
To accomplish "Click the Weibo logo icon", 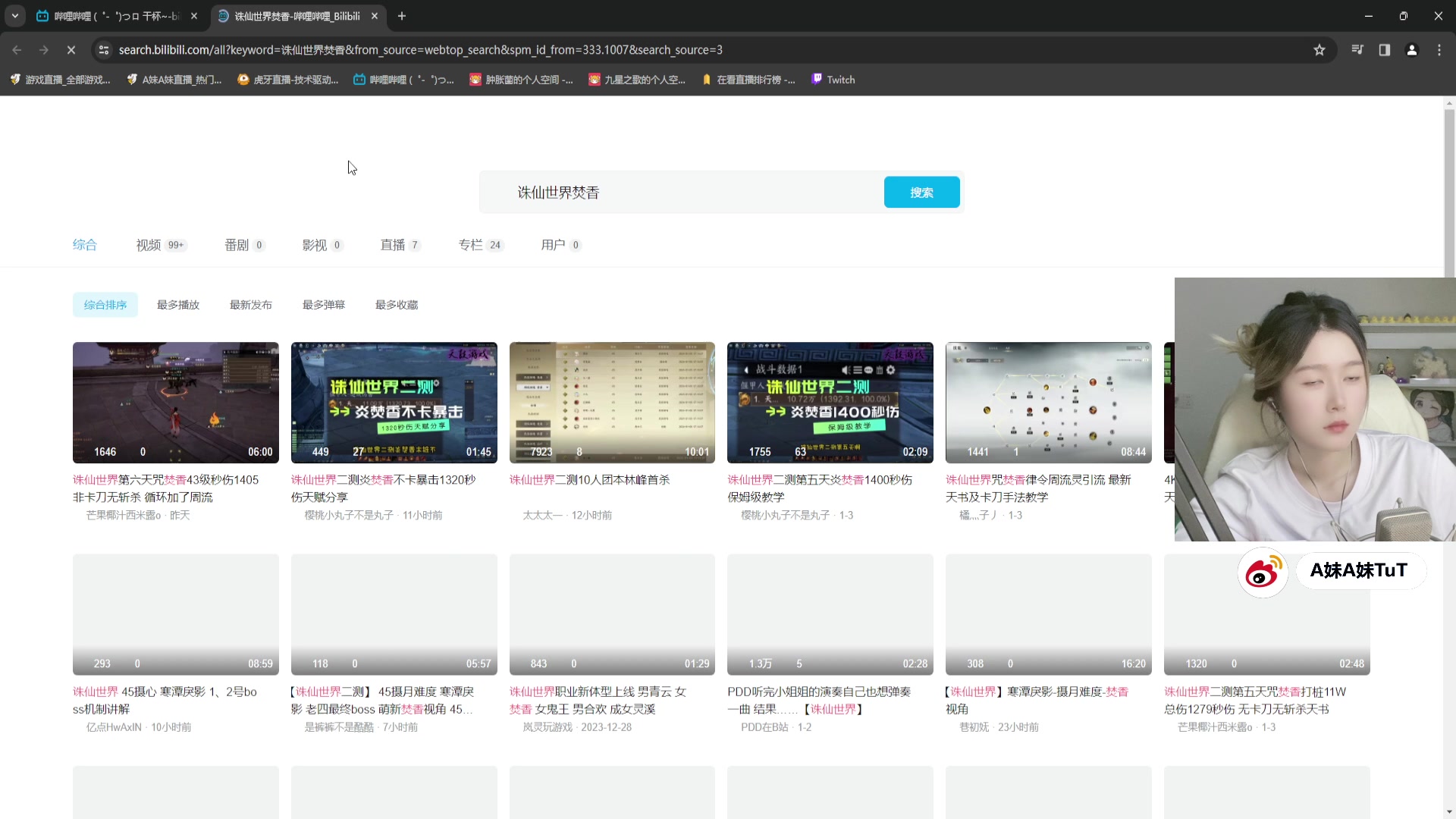I will tap(1263, 573).
